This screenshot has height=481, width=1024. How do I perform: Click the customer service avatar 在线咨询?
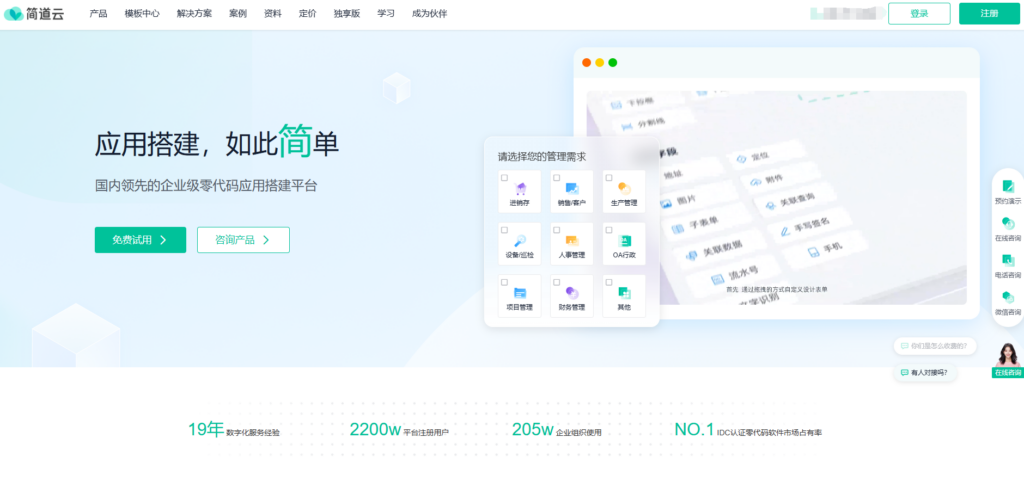coord(1008,360)
